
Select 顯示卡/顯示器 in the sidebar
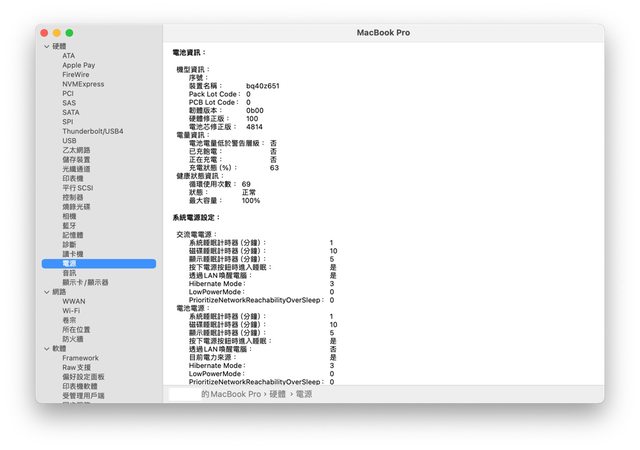coord(85,283)
